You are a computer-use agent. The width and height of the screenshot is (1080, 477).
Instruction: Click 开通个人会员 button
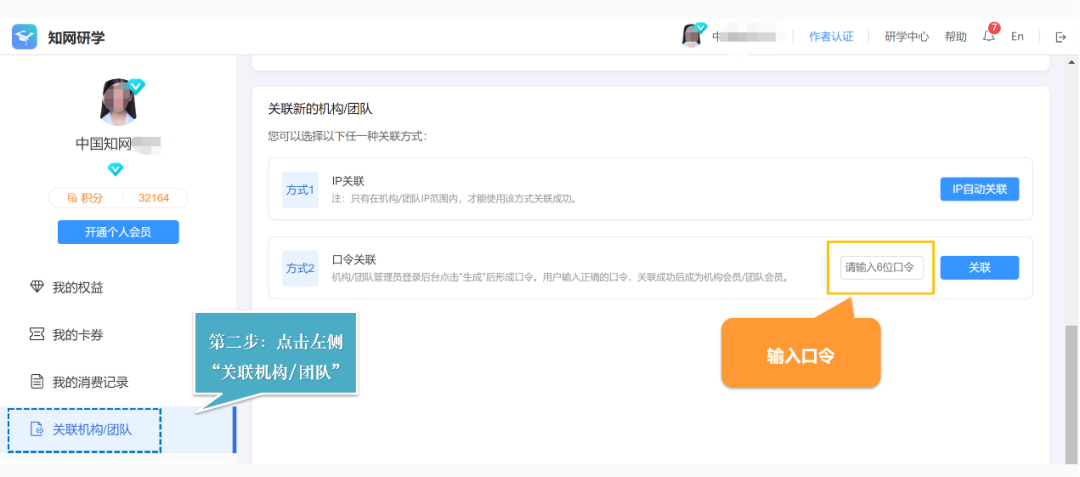pos(118,232)
